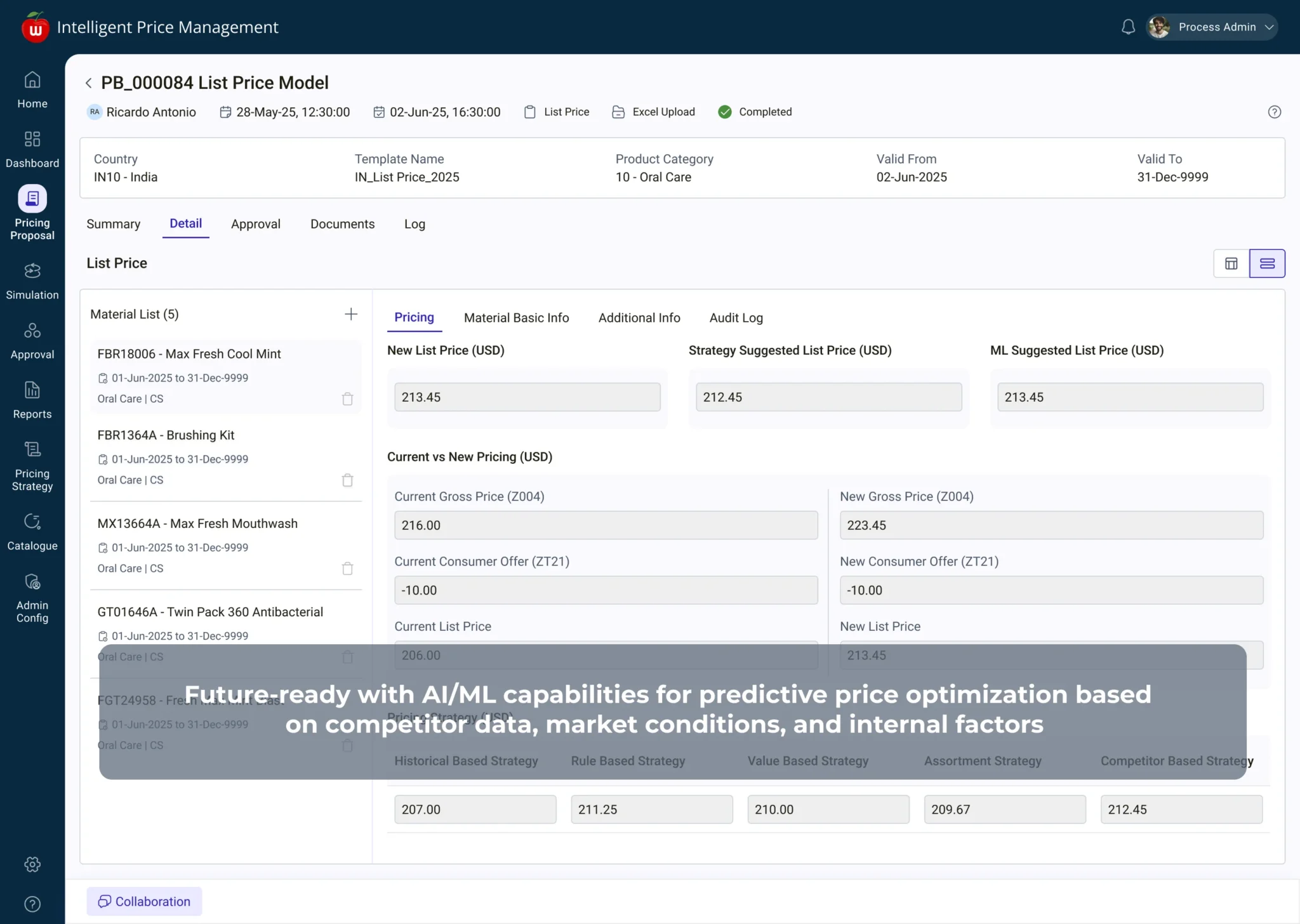
Task: Click the Excel Upload icon
Action: tap(618, 112)
